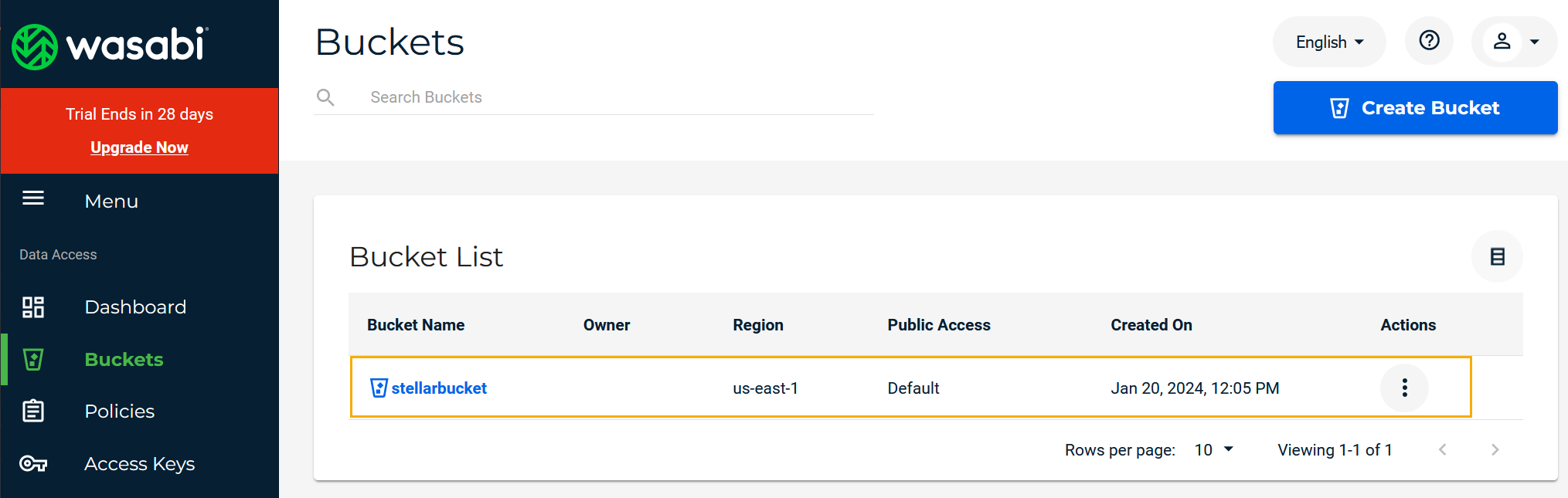Open the stellarbucket bucket link
The height and width of the screenshot is (498, 1568).
click(x=439, y=388)
